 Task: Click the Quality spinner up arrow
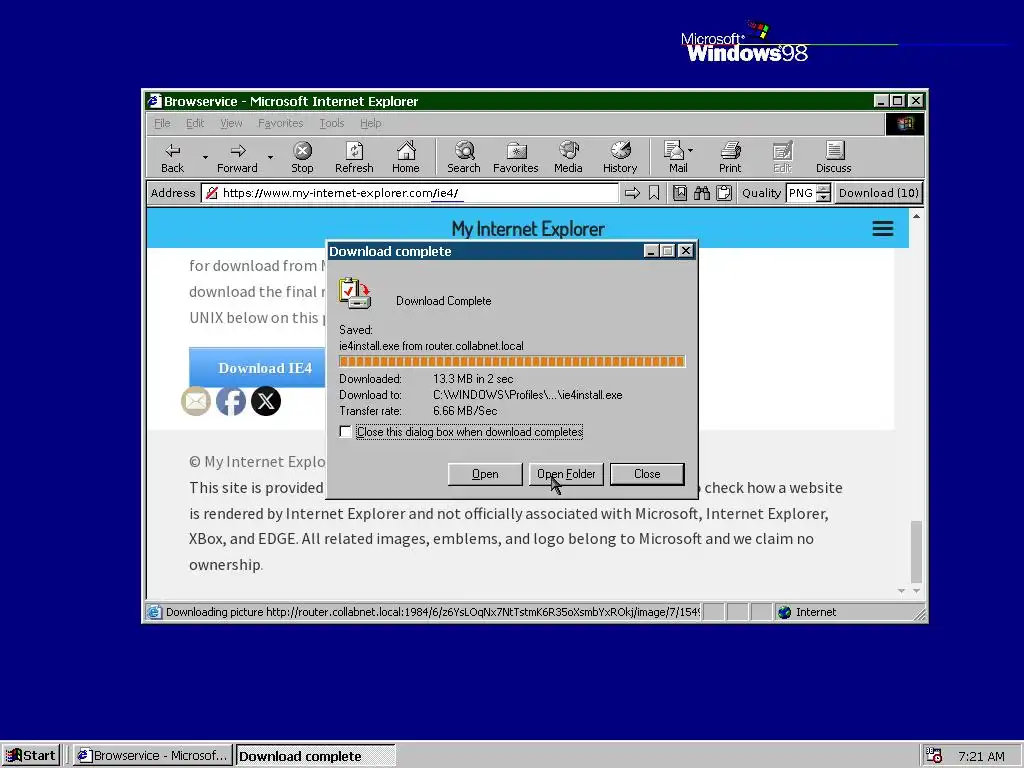824,189
